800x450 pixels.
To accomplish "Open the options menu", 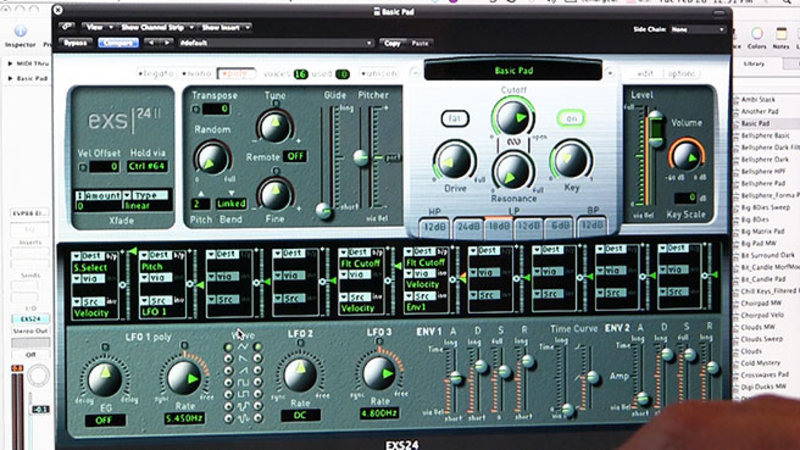I will click(681, 73).
